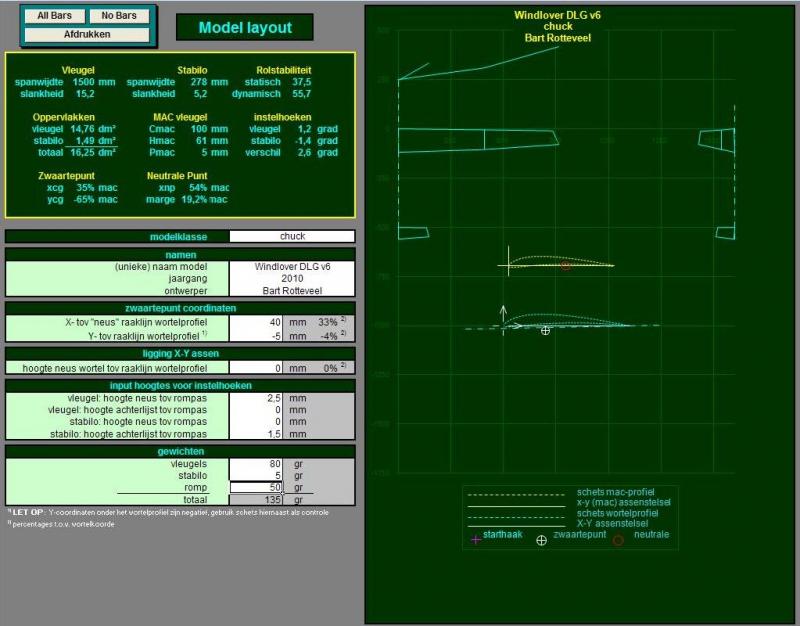
Task: Click the starthaak legend cross icon
Action: (476, 539)
